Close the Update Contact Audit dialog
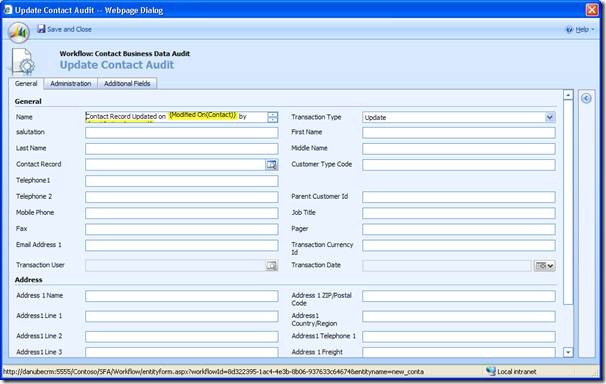606x384 pixels. (592, 10)
